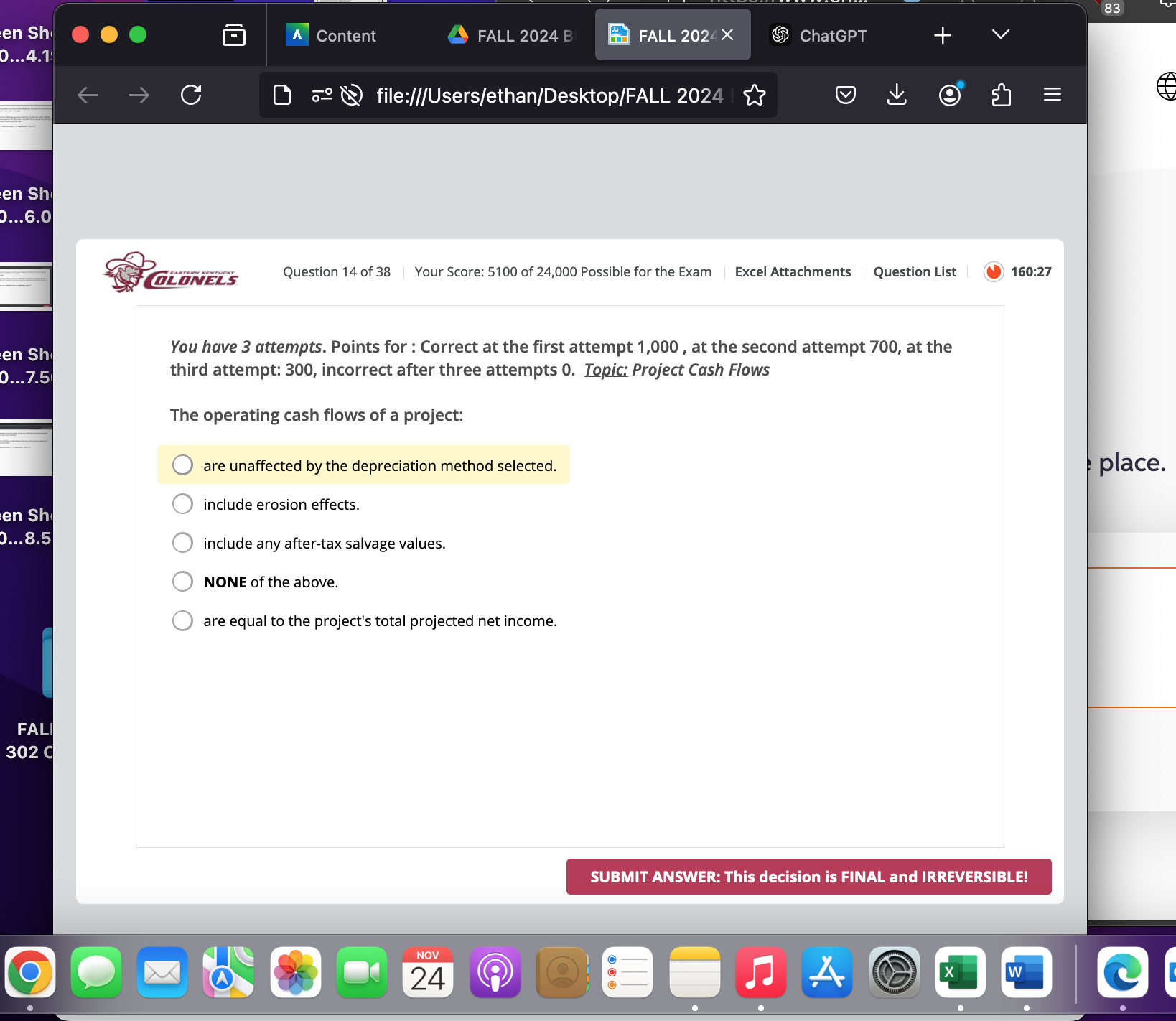Viewport: 1176px width, 1021px height.
Task: Open the Firefox hamburger menu
Action: click(x=1053, y=95)
